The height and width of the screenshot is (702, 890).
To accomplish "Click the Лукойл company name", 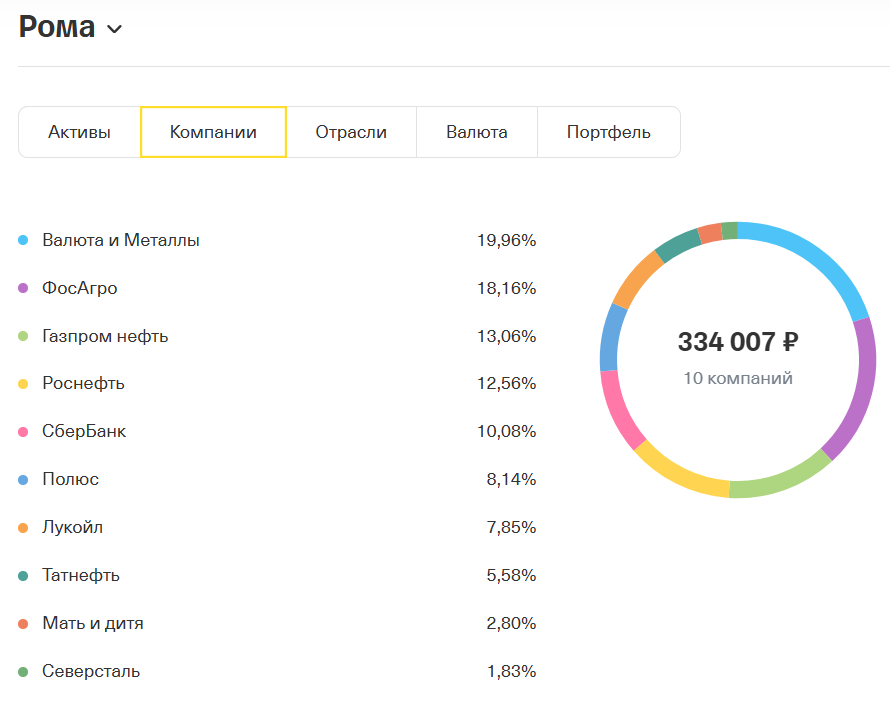I will coord(73,527).
